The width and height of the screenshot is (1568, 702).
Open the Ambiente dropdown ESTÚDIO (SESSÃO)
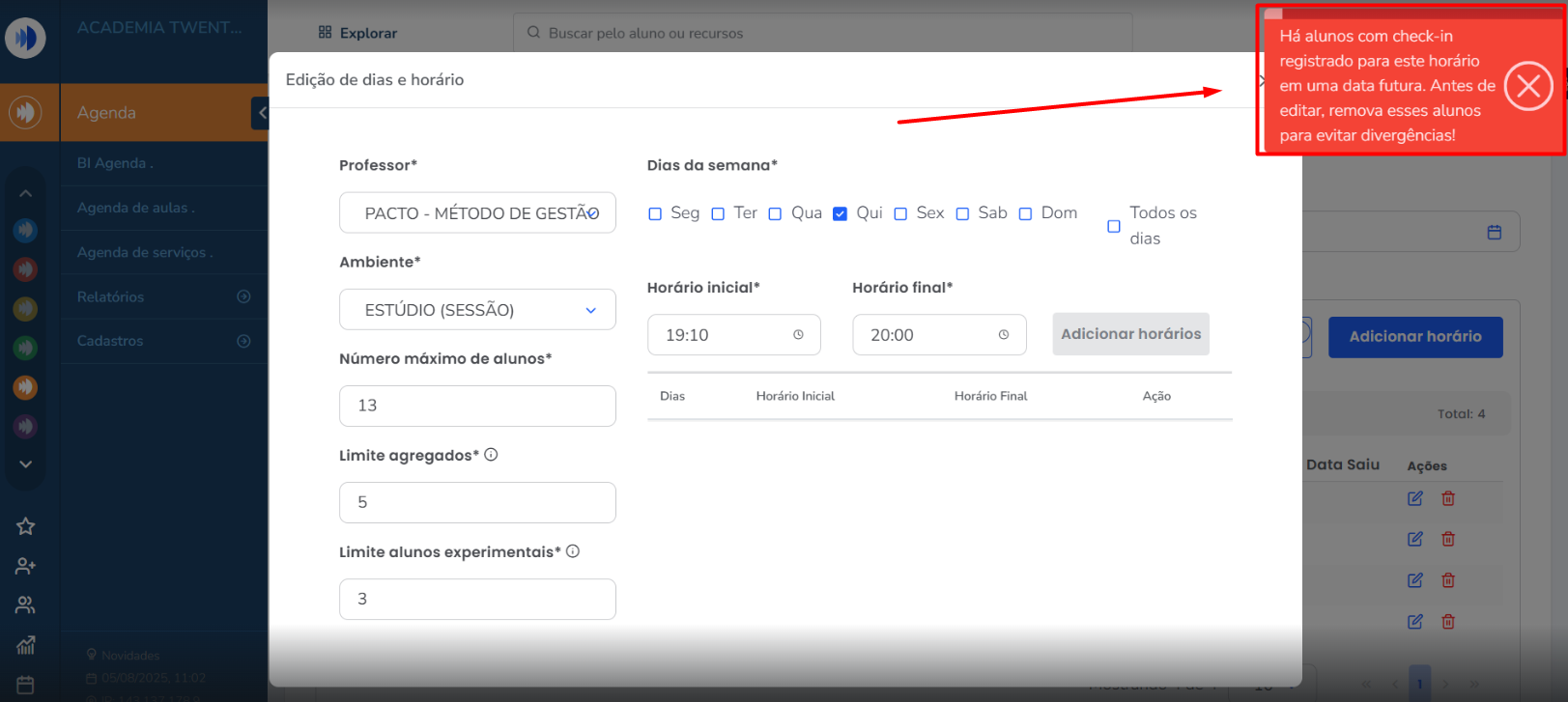tap(477, 310)
